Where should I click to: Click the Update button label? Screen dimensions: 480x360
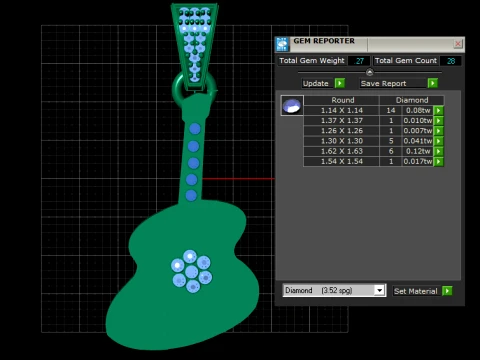tap(316, 83)
